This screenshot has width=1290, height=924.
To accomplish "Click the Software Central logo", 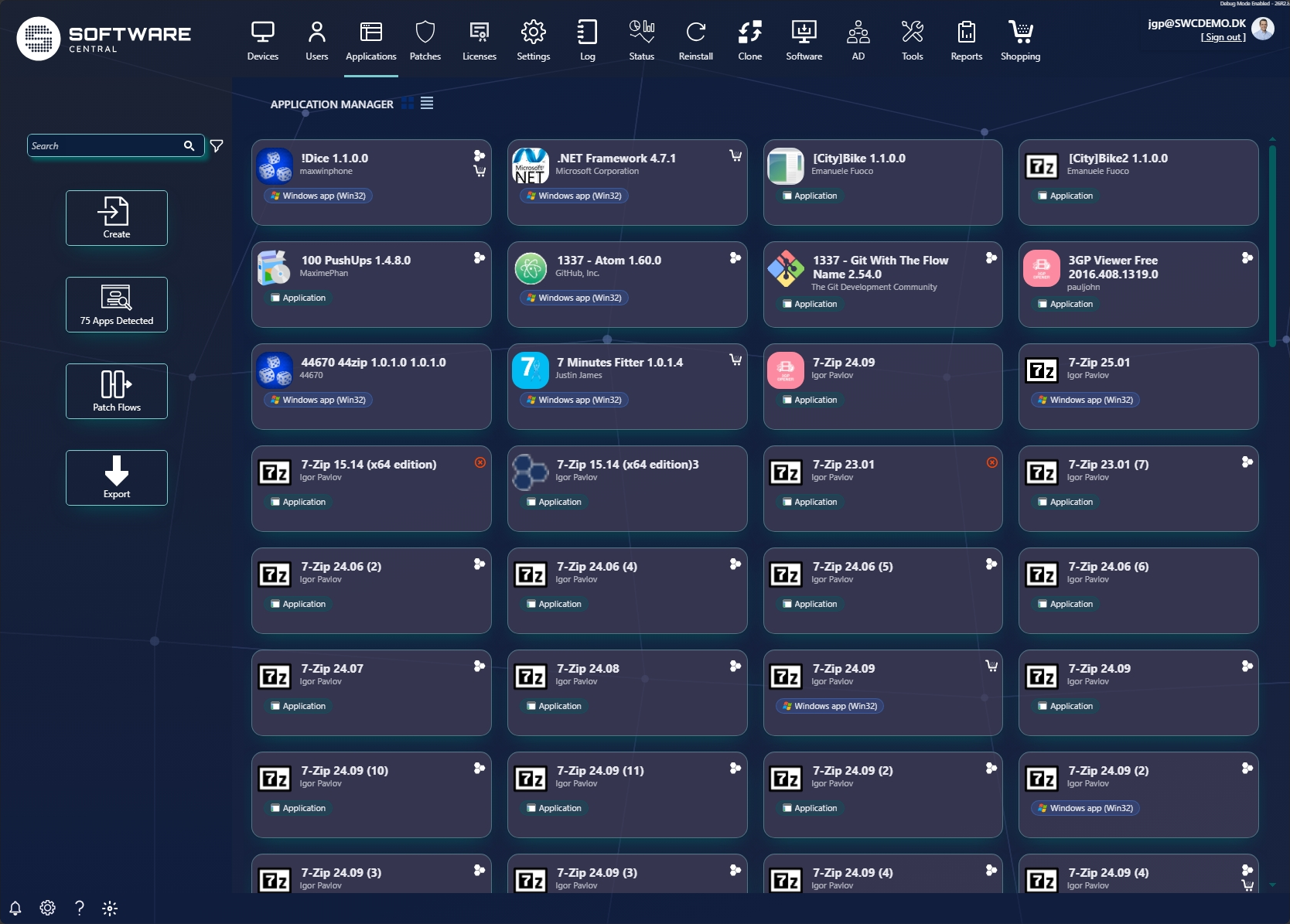I will [x=104, y=39].
